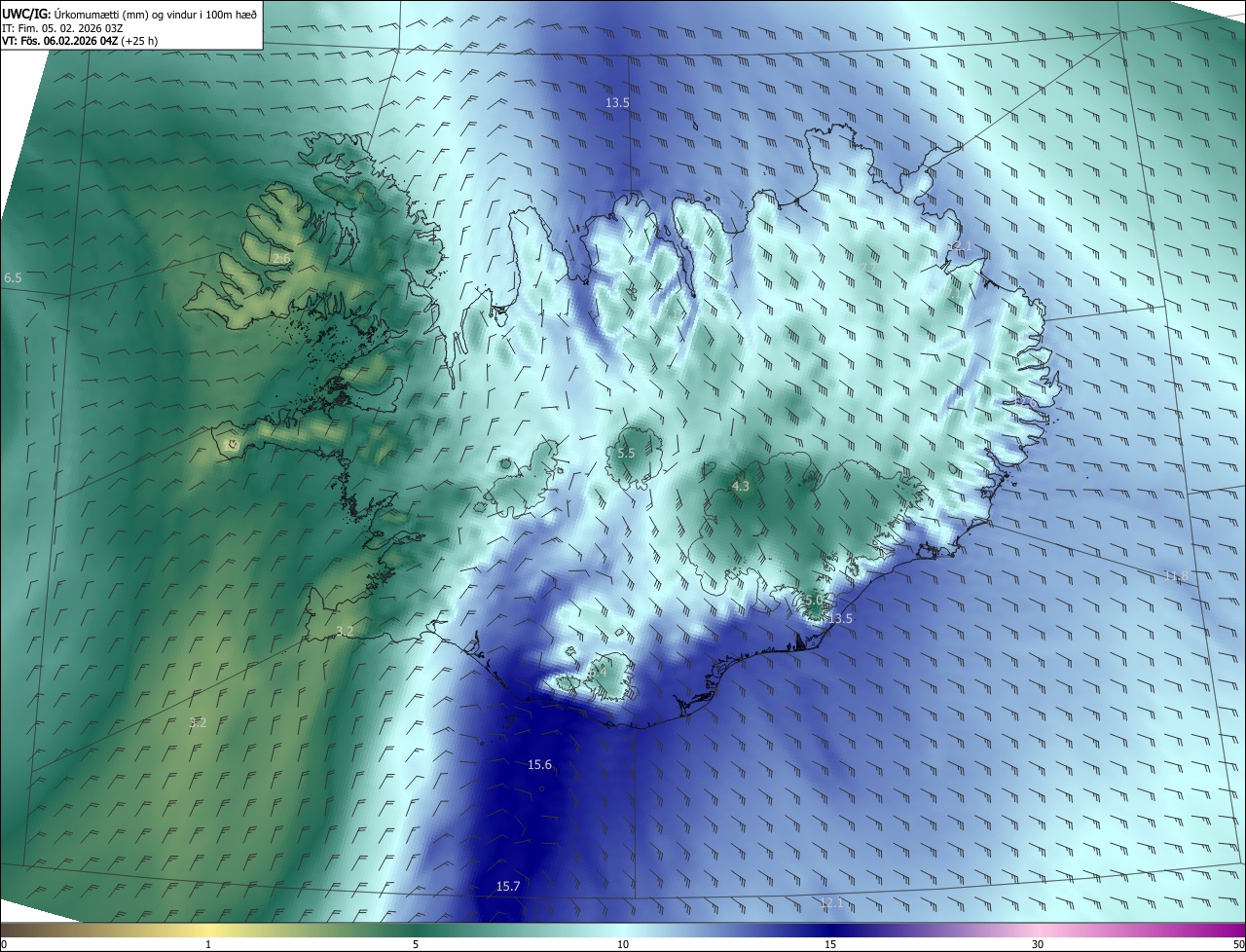Select the "4.3" value on the inland ice cap

click(740, 486)
